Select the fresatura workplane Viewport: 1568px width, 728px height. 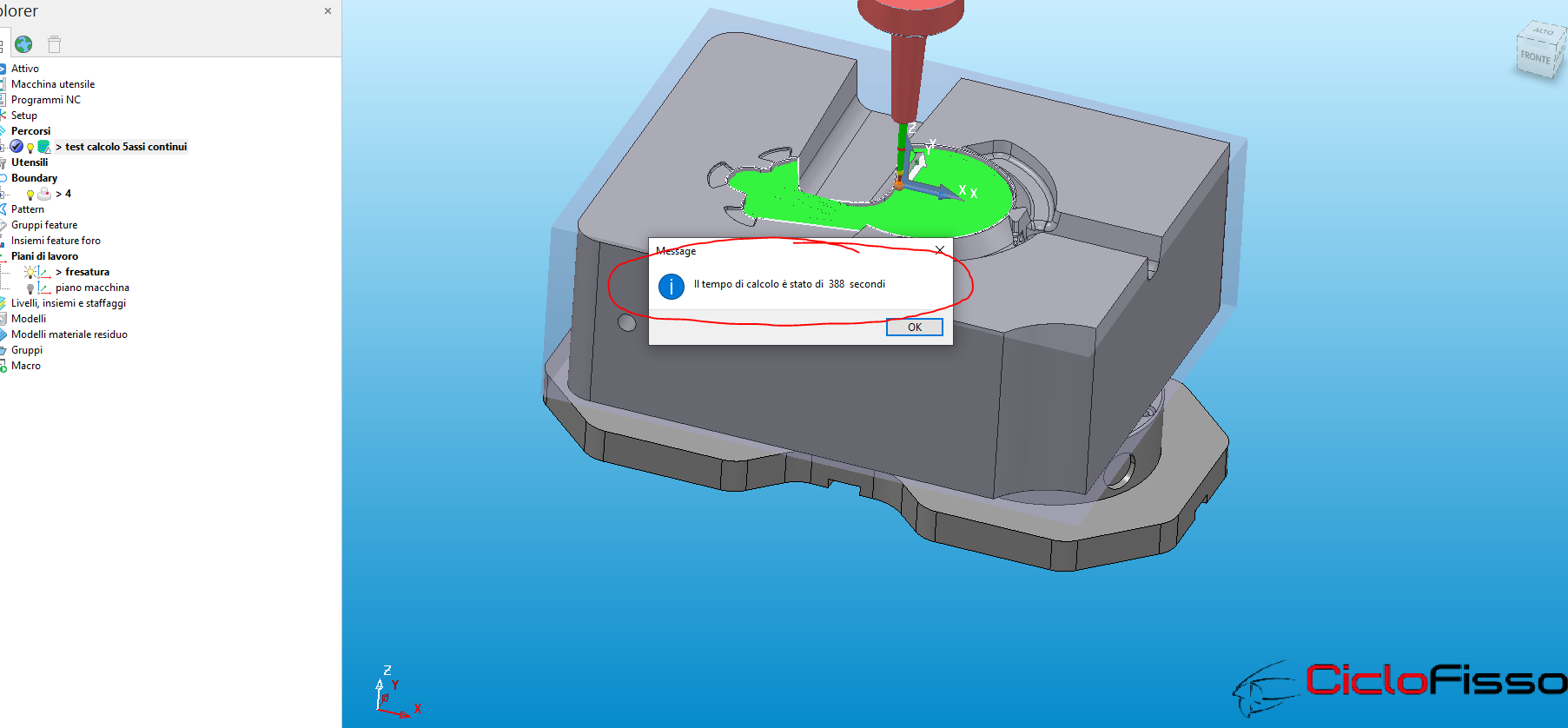point(87,272)
